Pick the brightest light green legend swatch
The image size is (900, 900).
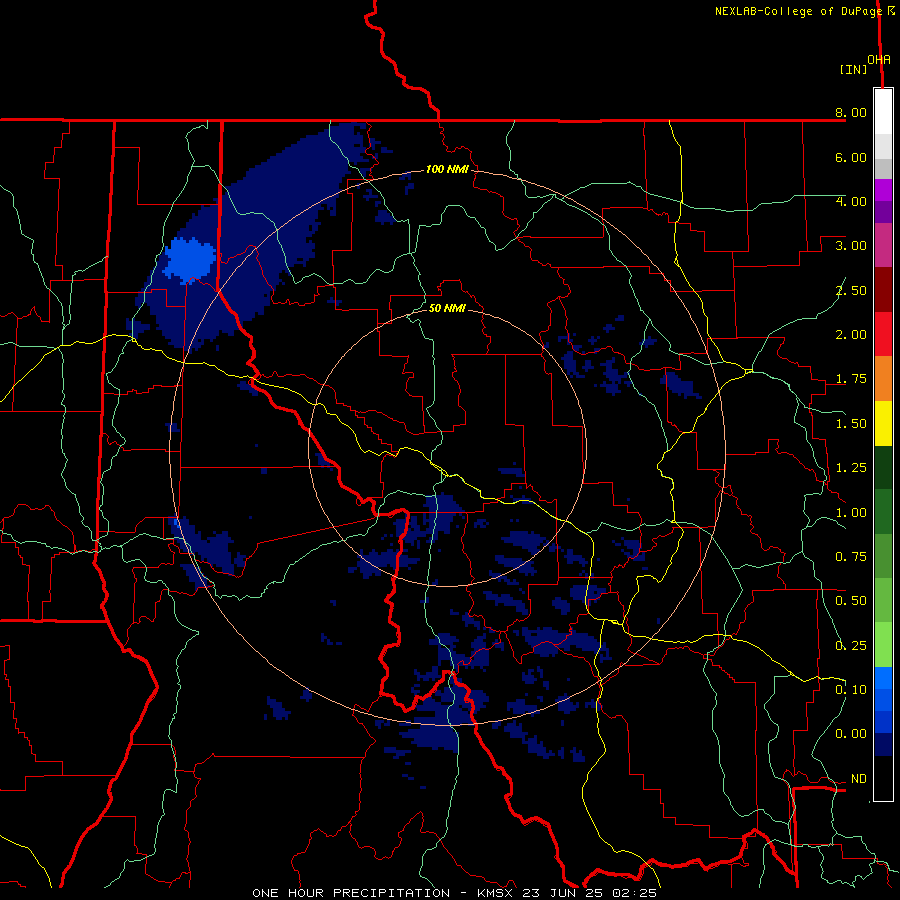click(883, 645)
